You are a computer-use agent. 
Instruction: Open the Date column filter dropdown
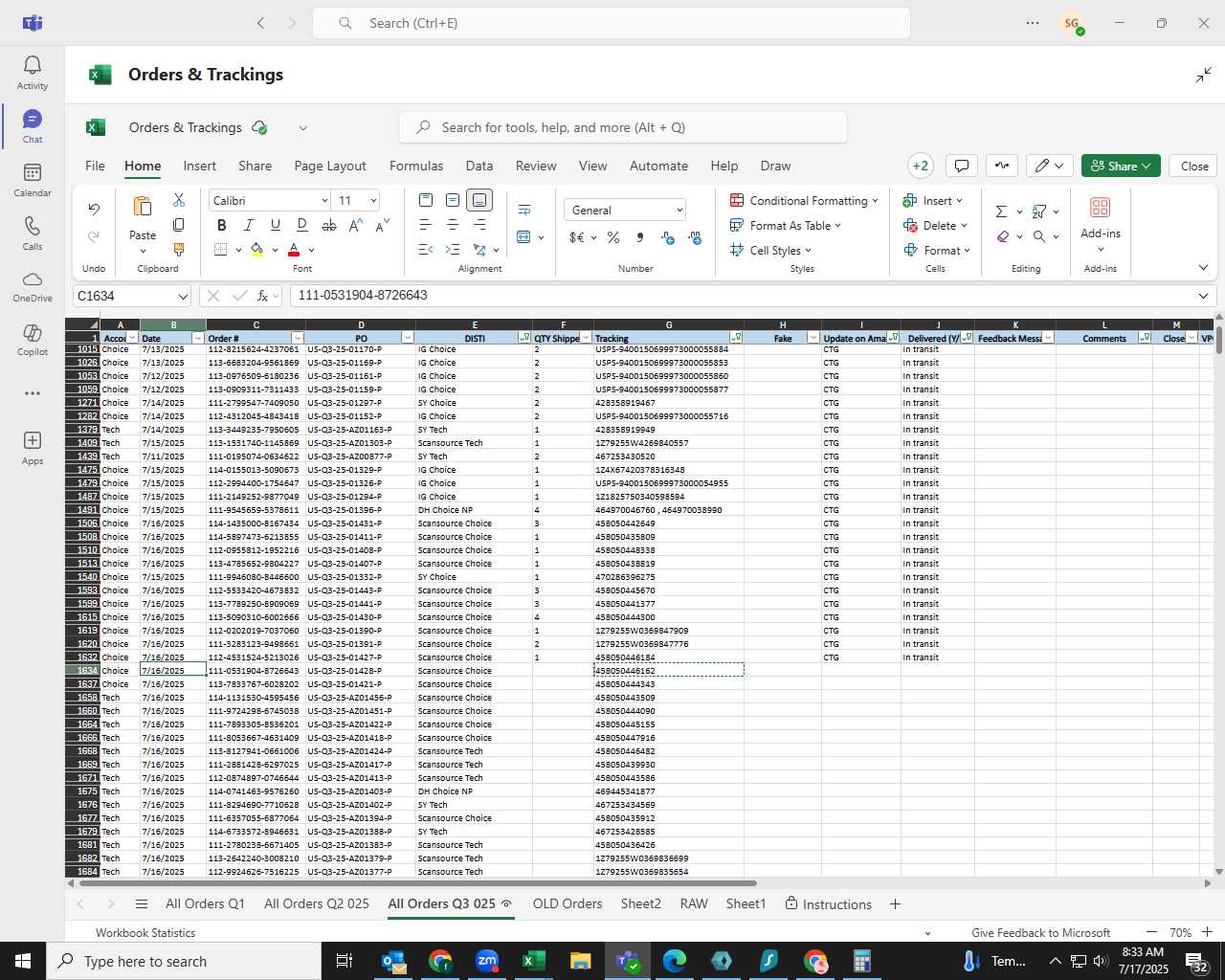tap(198, 338)
